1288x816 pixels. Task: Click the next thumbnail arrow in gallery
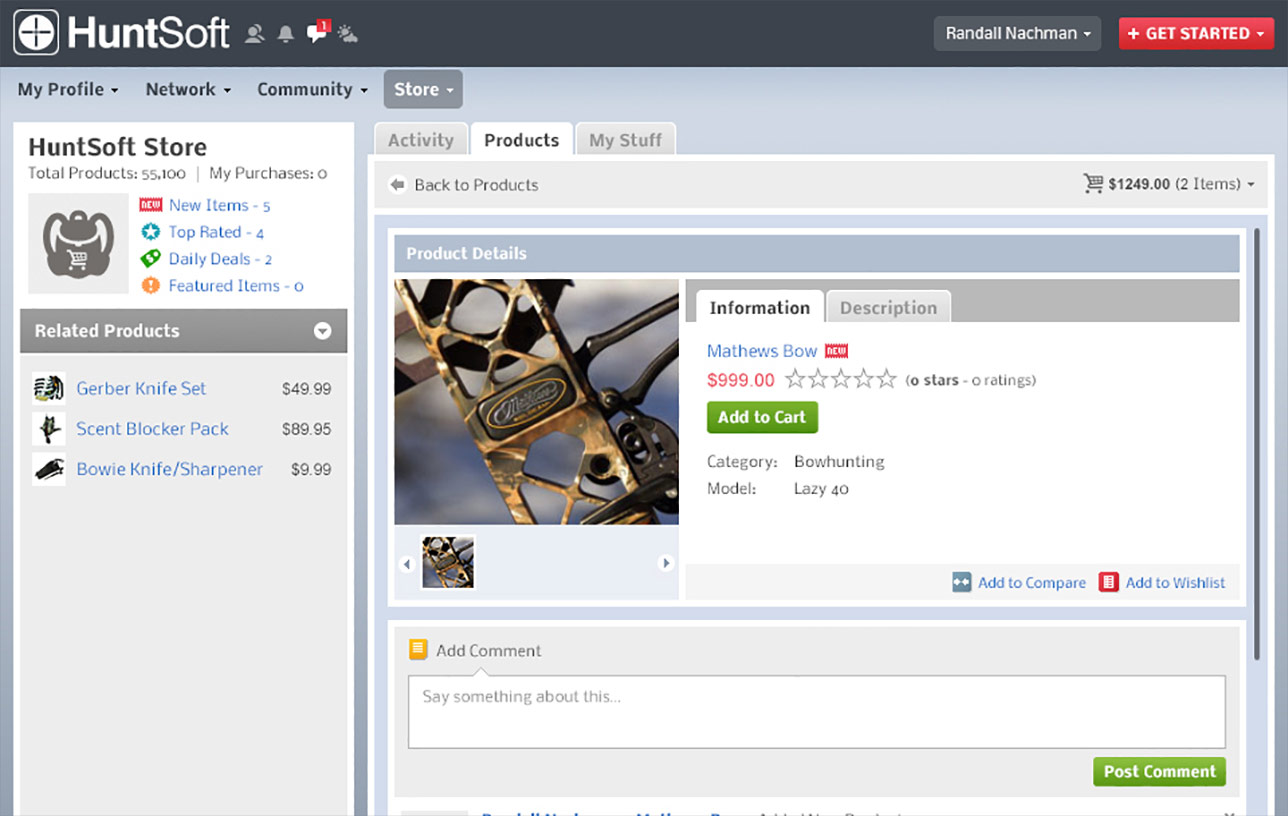click(x=666, y=563)
